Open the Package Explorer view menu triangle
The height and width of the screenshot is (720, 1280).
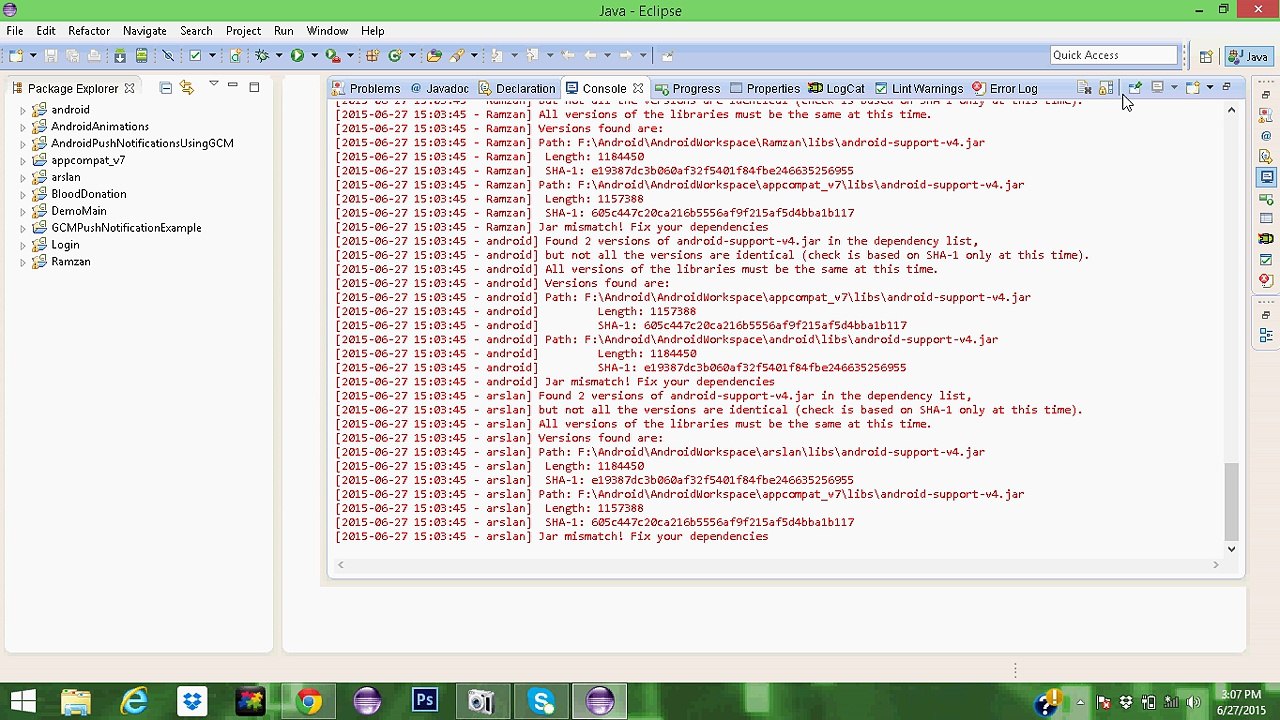pos(213,85)
